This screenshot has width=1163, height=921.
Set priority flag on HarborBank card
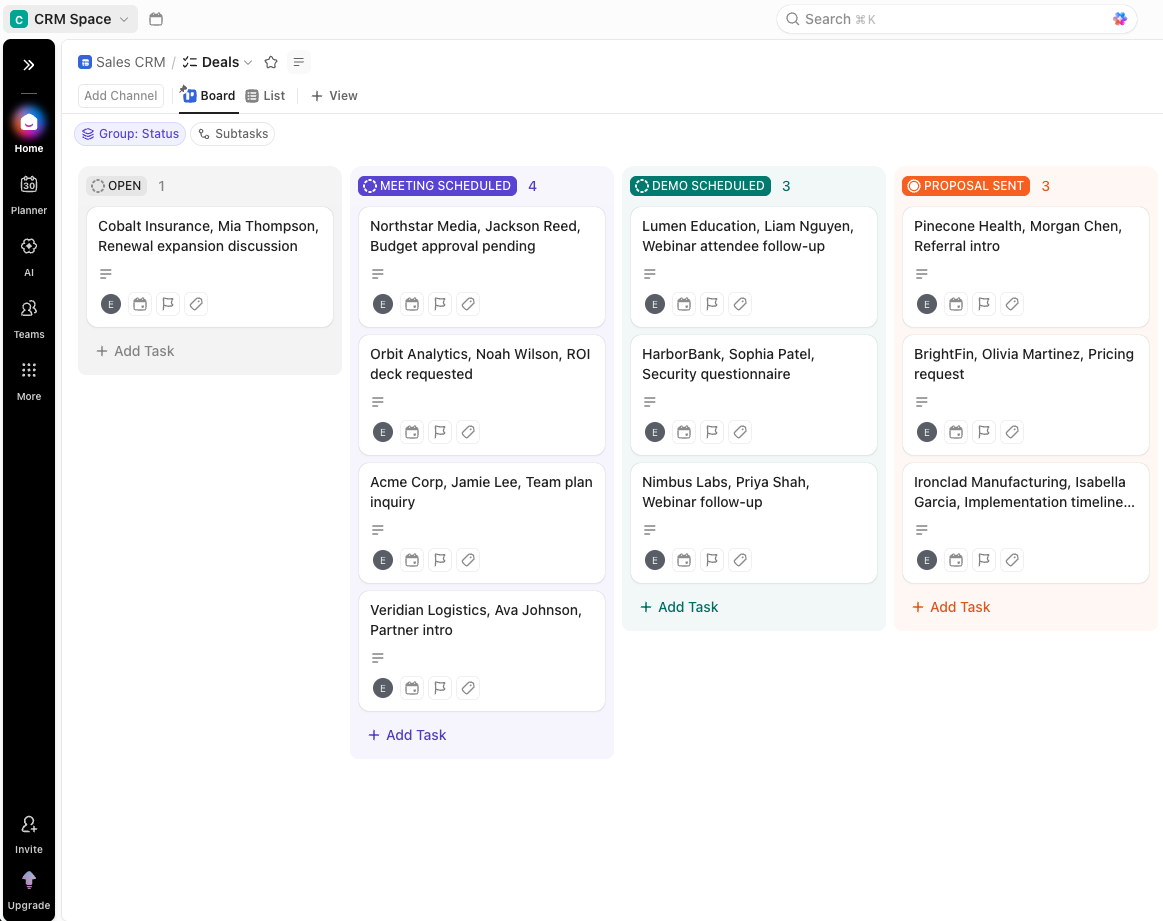pos(712,432)
